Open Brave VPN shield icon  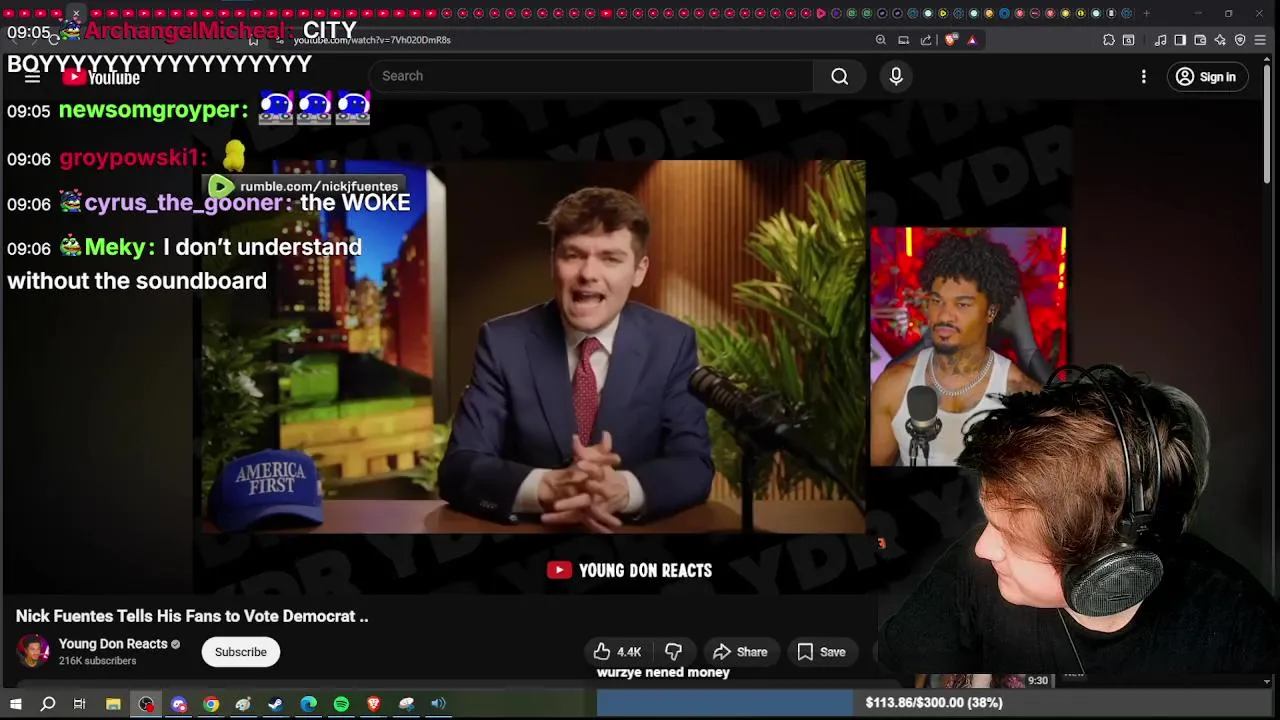(1240, 40)
